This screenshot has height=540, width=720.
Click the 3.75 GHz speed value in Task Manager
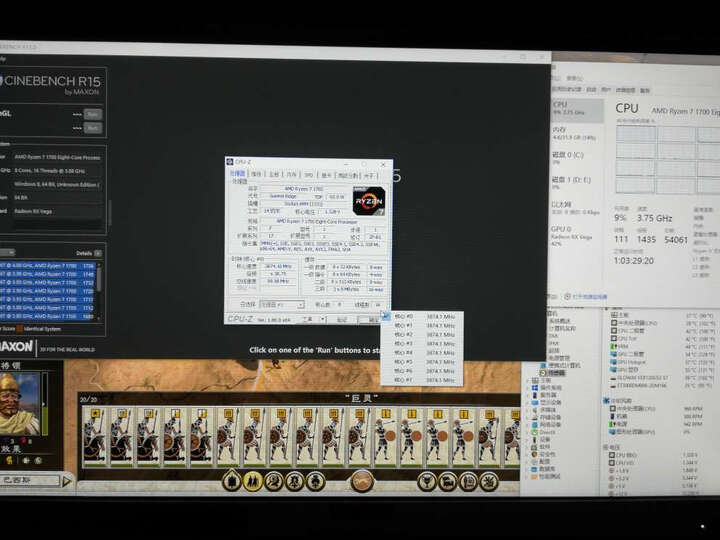[654, 219]
